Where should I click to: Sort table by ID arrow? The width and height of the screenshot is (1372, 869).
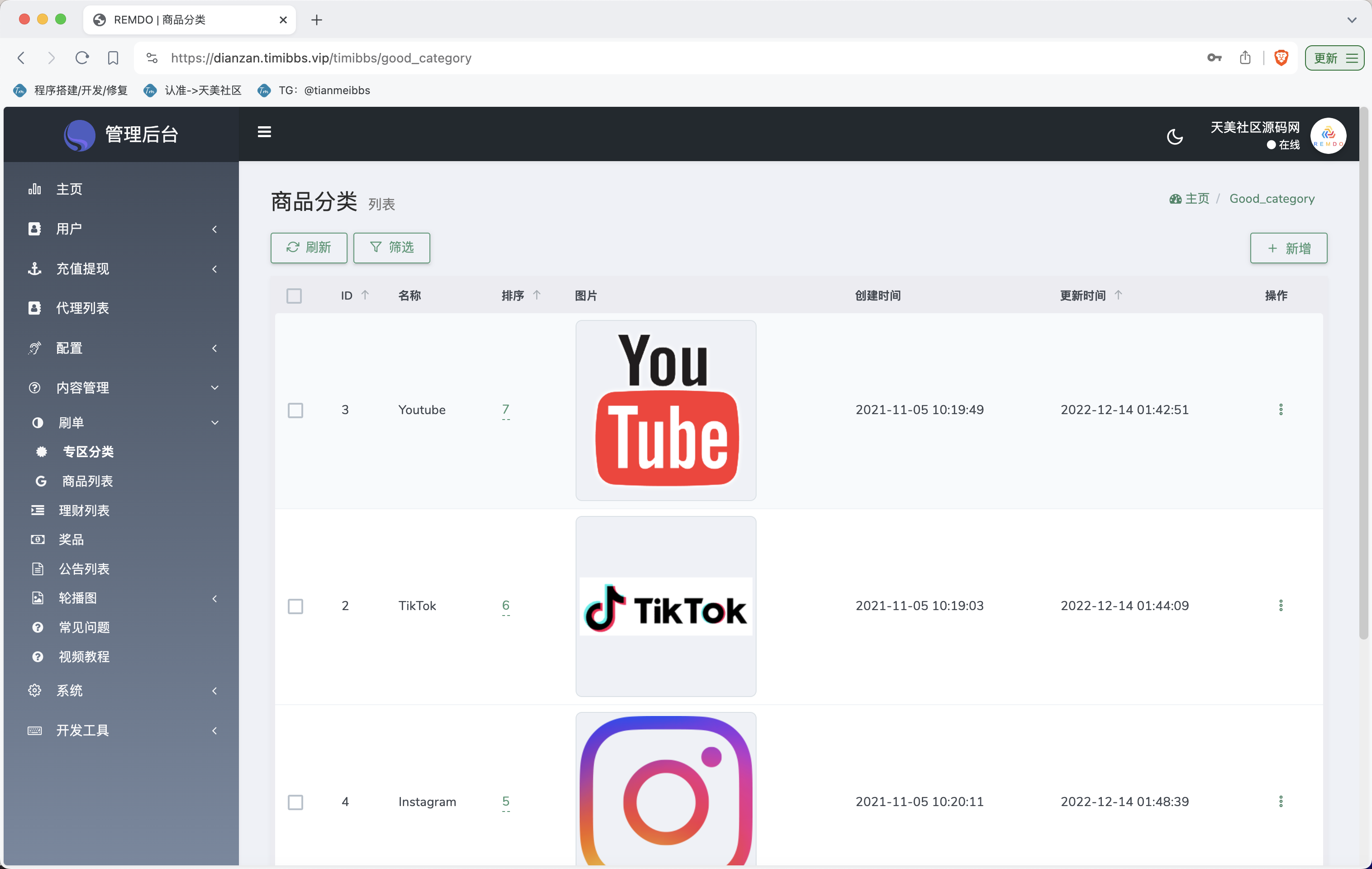click(x=365, y=295)
